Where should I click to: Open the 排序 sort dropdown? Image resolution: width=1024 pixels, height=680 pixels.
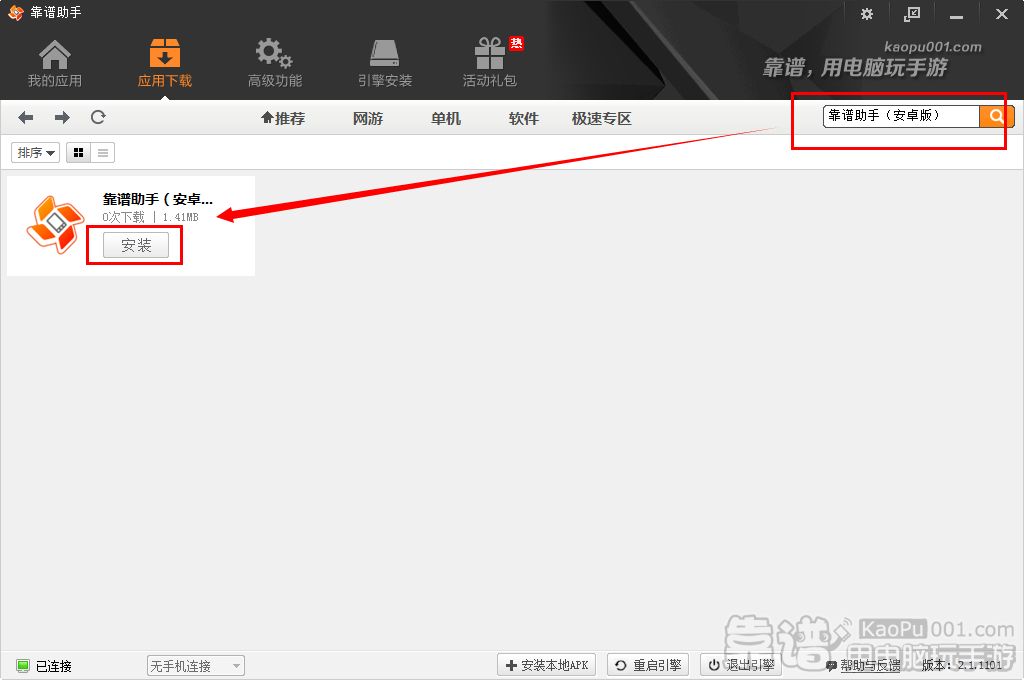(35, 153)
